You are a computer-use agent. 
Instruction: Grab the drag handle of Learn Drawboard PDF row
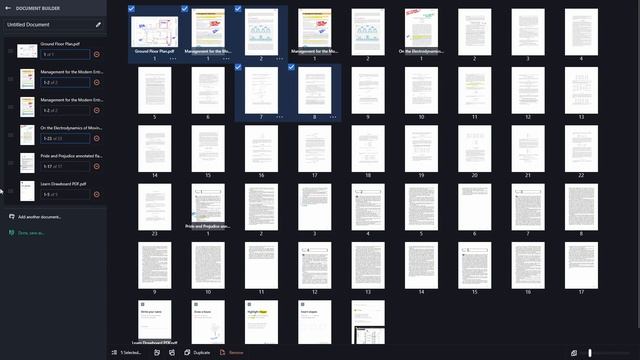(x=11, y=191)
